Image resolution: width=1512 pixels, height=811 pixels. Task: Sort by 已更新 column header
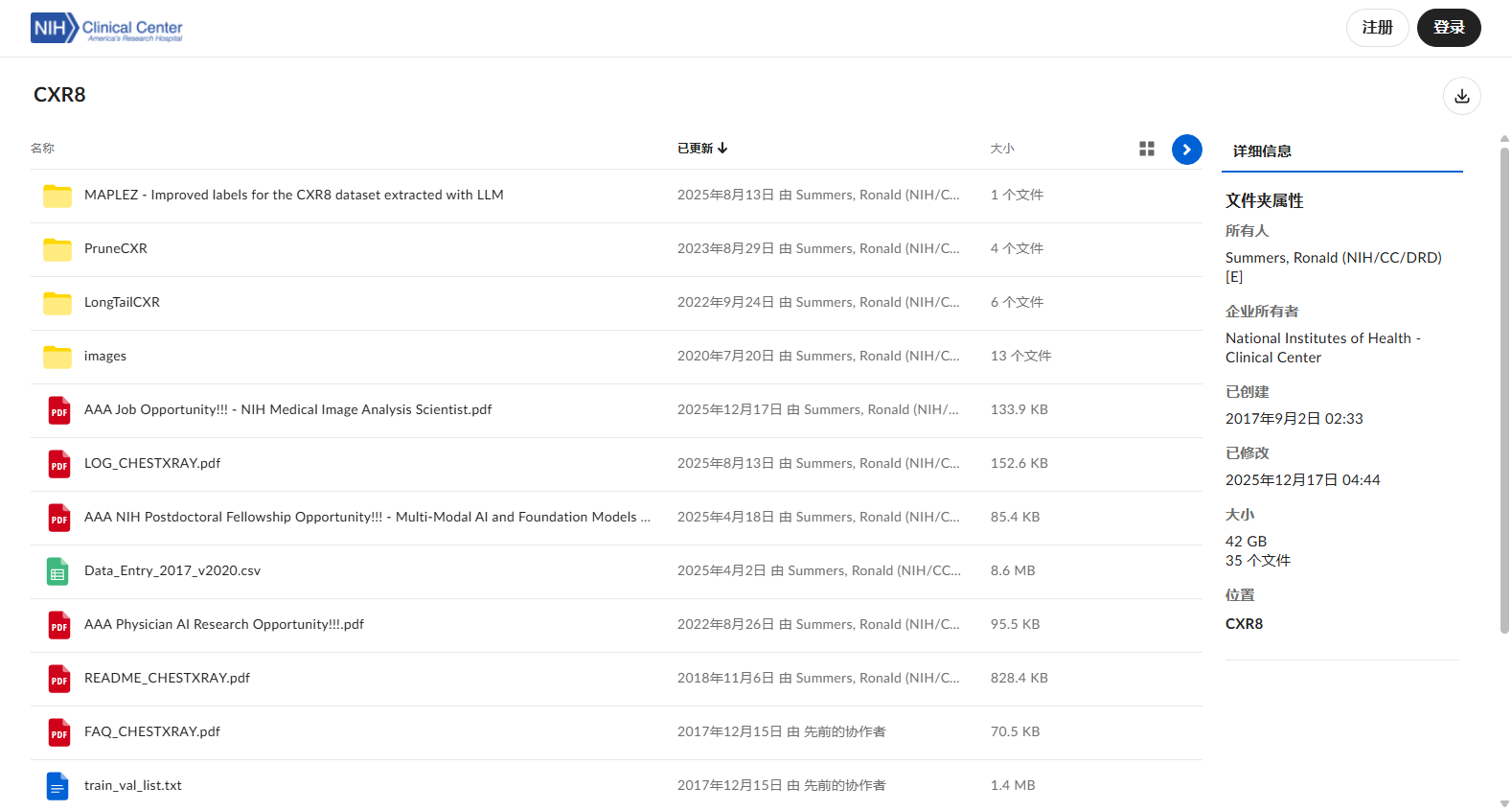pos(702,149)
